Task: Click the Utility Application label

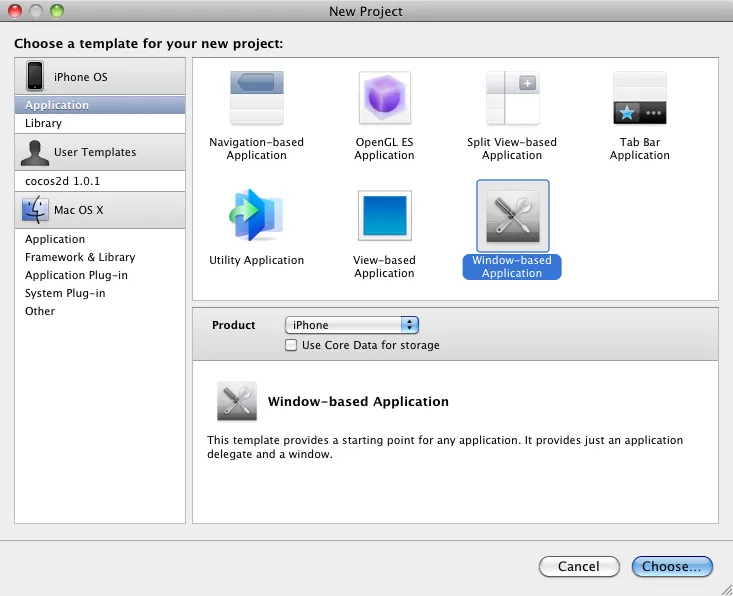Action: 257,260
